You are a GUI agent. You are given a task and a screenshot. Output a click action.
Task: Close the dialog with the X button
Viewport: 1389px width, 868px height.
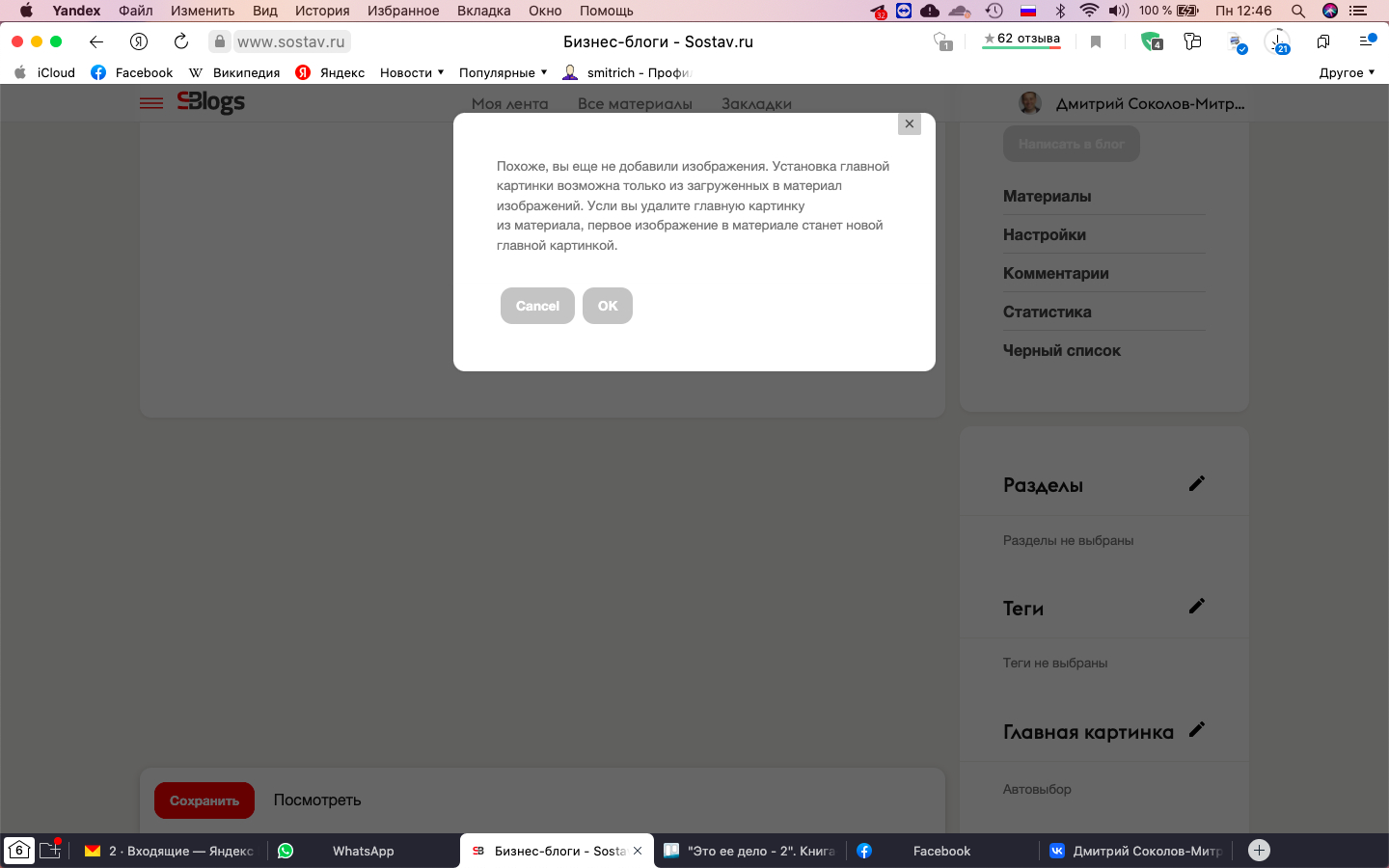(x=909, y=124)
